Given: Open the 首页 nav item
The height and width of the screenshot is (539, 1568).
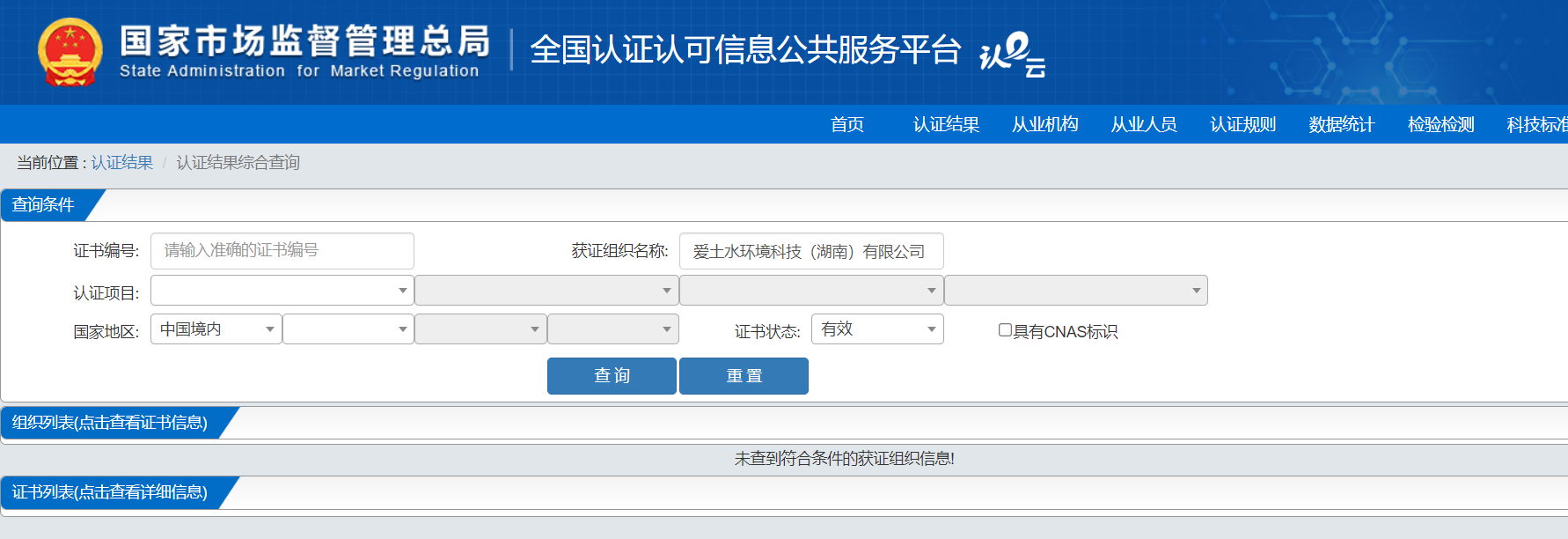Looking at the screenshot, I should (x=847, y=124).
